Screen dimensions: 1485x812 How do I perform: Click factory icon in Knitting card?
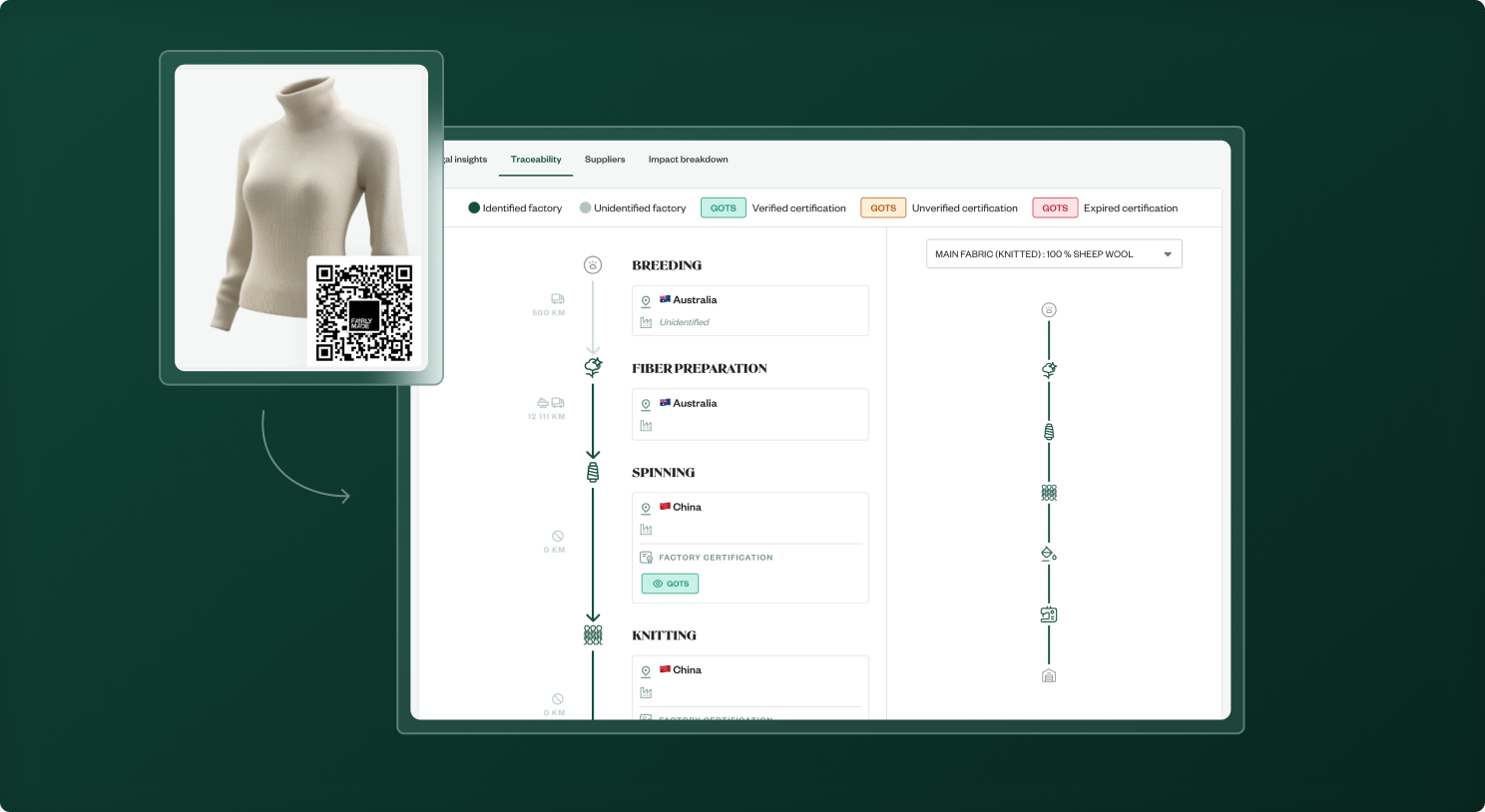coord(646,692)
